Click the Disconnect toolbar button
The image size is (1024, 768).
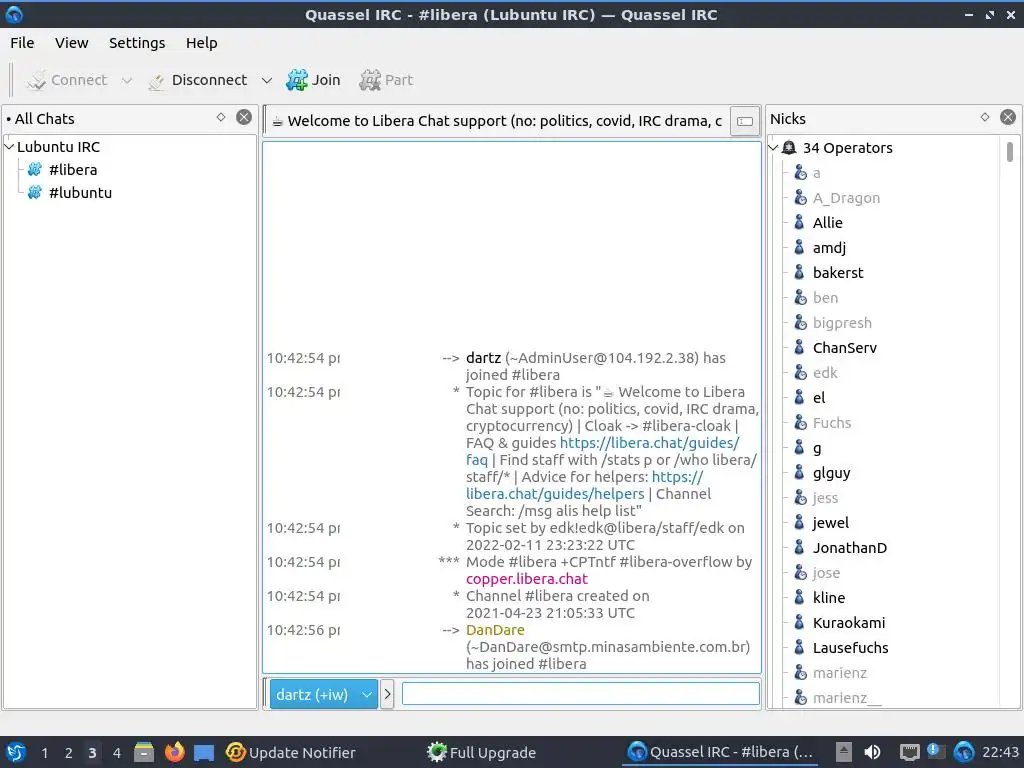point(198,80)
